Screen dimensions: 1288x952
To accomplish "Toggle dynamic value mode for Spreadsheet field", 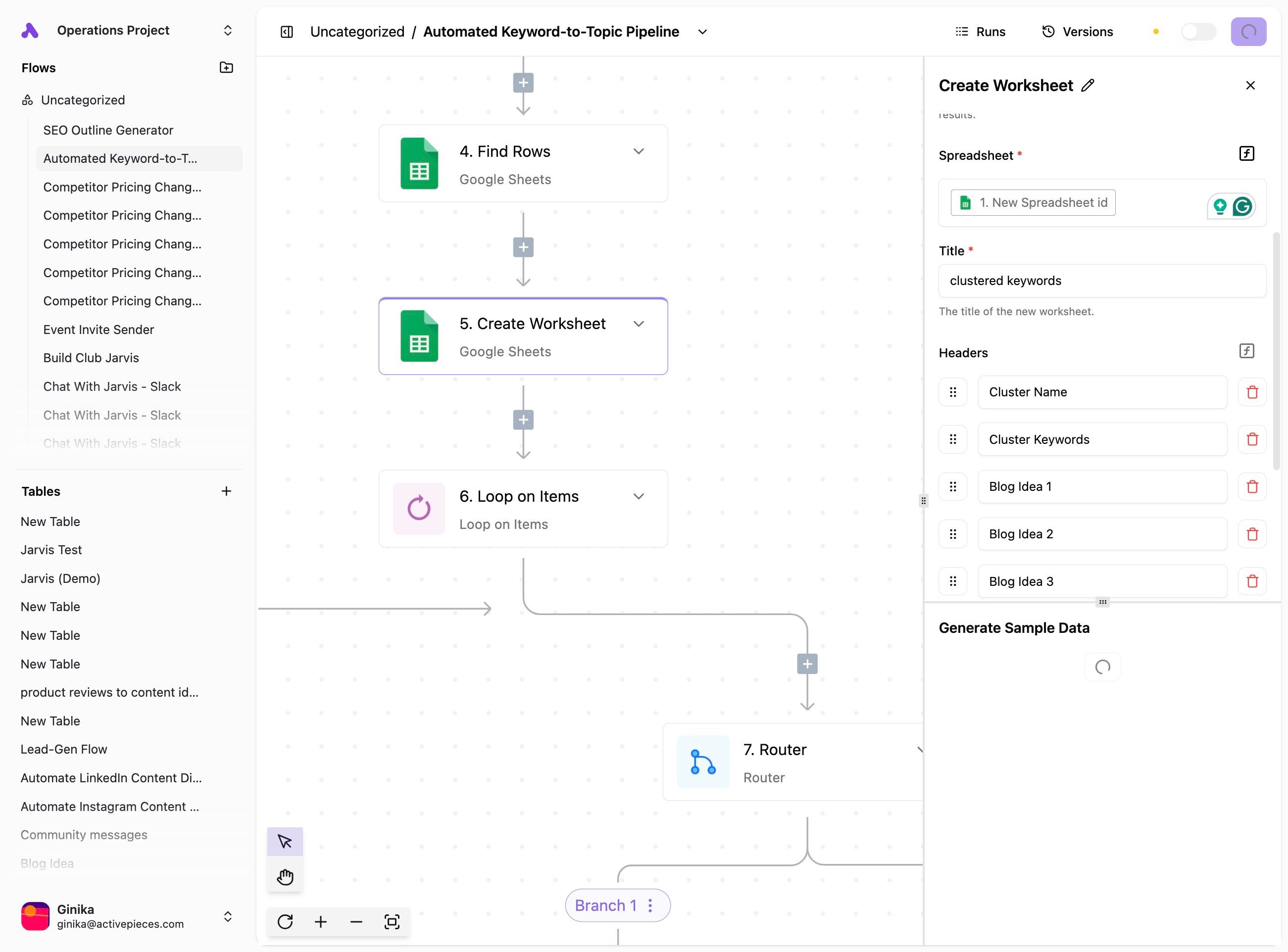I will pos(1246,153).
